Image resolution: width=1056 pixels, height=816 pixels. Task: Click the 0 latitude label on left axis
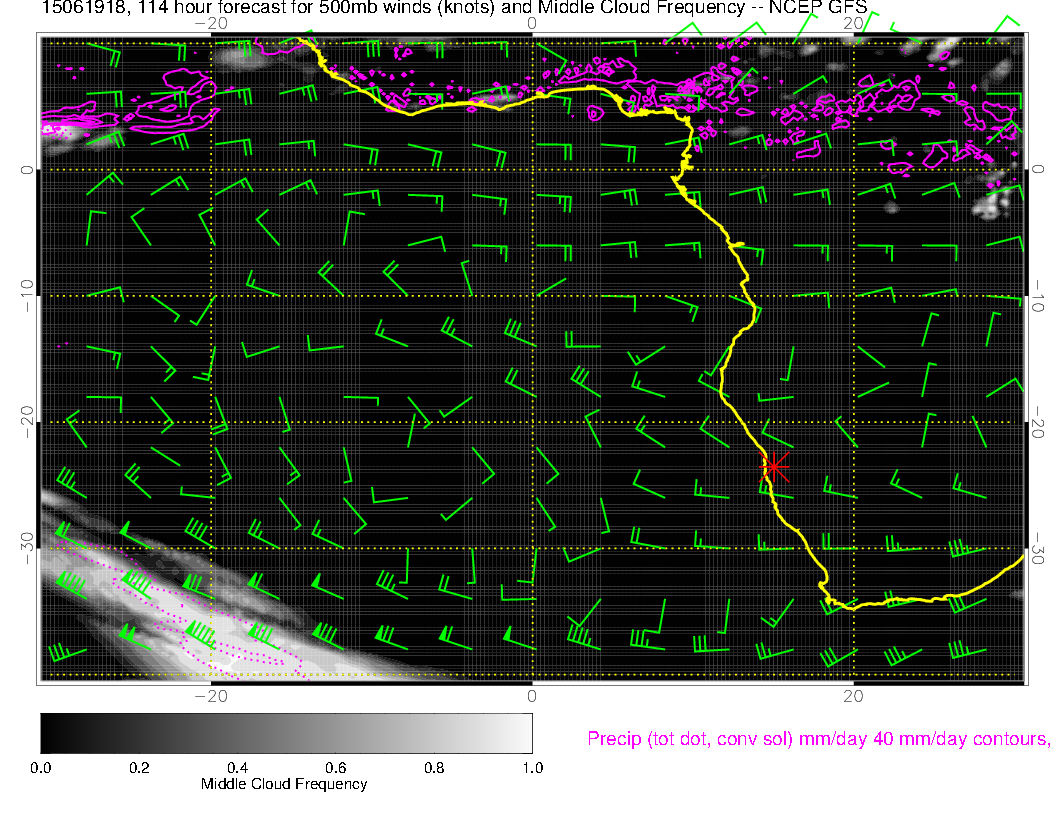tap(27, 170)
